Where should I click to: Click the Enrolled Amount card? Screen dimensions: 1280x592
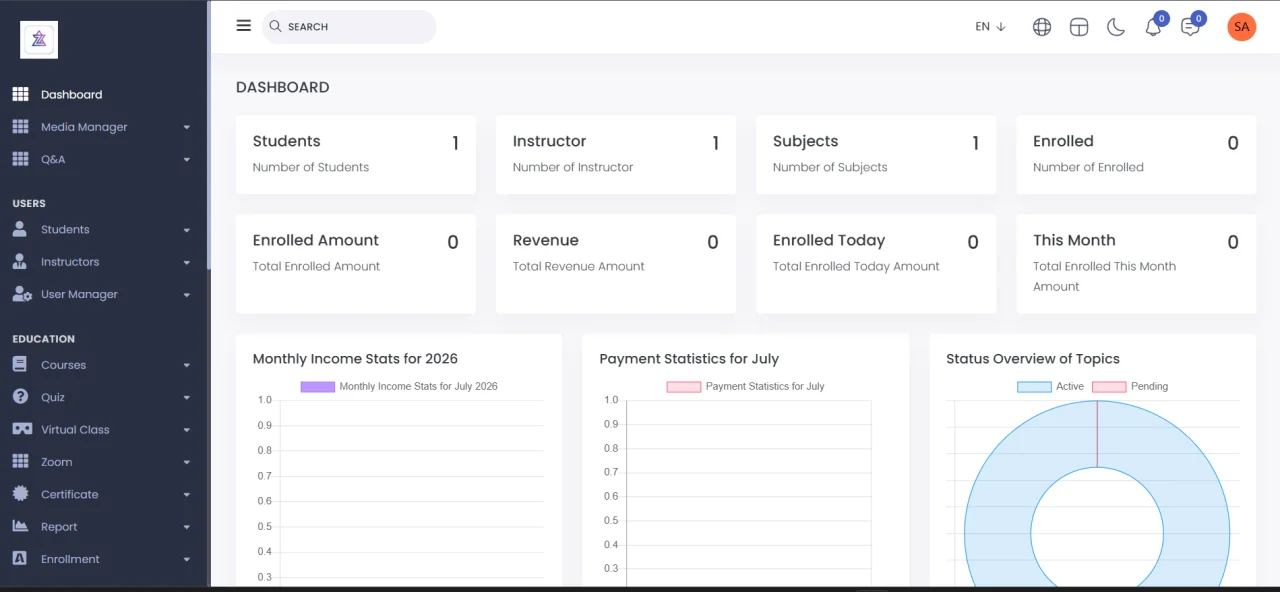pos(356,263)
